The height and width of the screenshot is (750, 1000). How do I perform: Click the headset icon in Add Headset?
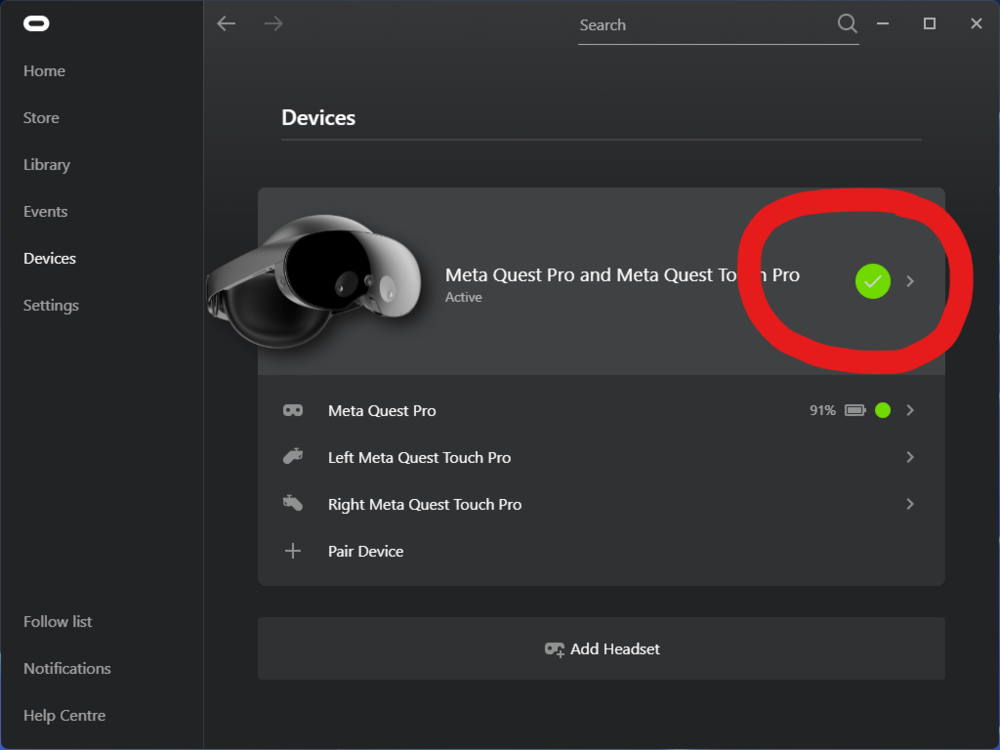(x=554, y=649)
